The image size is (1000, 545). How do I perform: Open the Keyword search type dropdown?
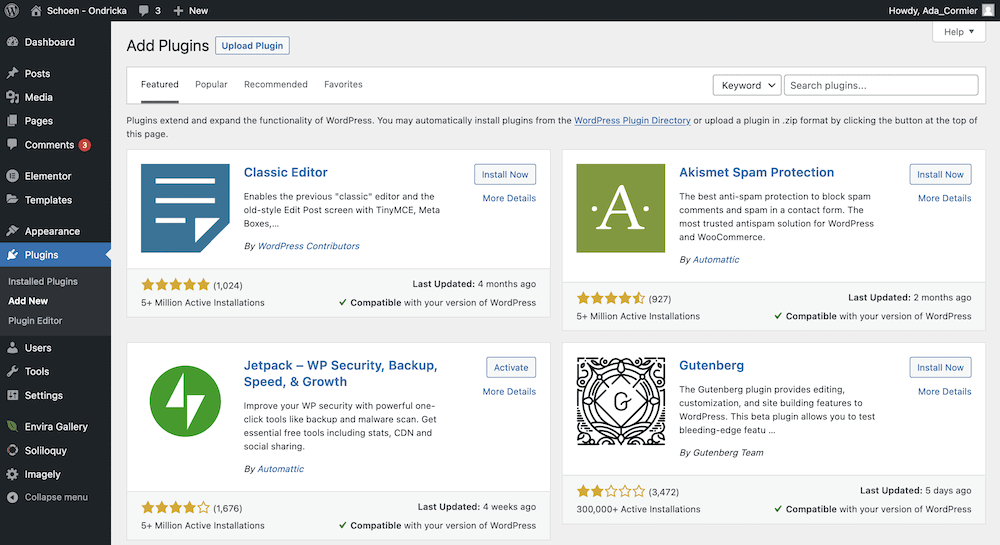(747, 85)
